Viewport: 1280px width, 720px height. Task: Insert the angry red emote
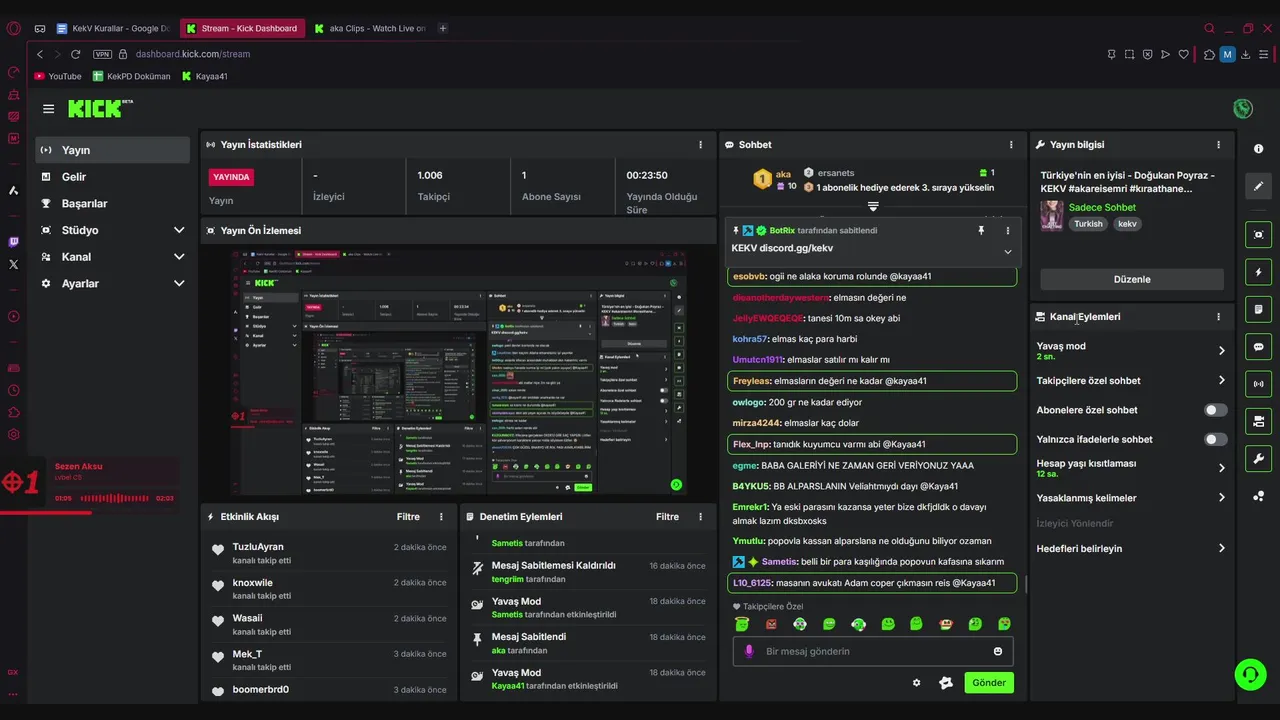click(x=771, y=624)
